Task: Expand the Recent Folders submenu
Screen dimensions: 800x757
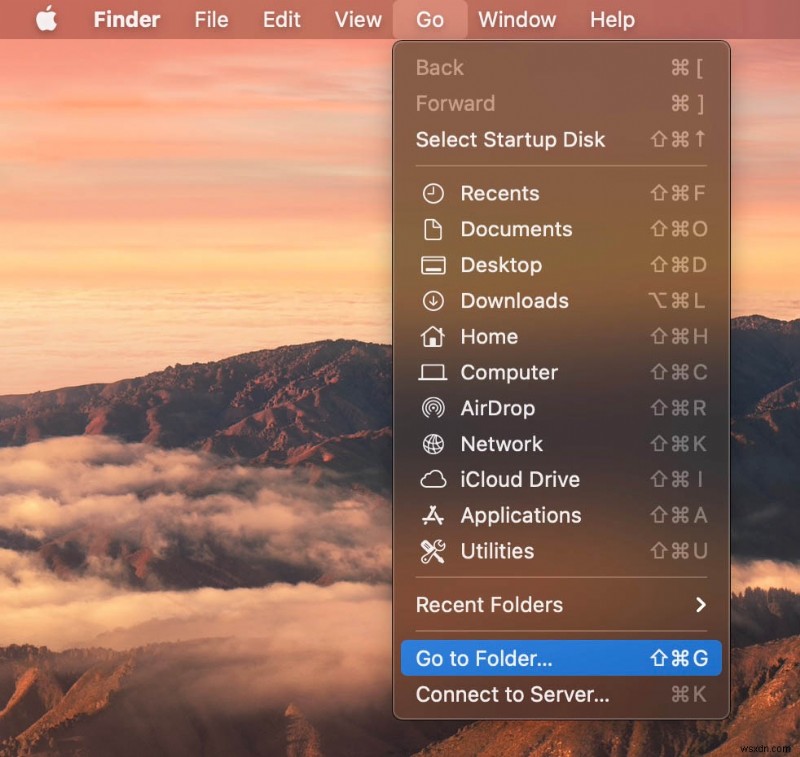Action: pyautogui.click(x=489, y=605)
